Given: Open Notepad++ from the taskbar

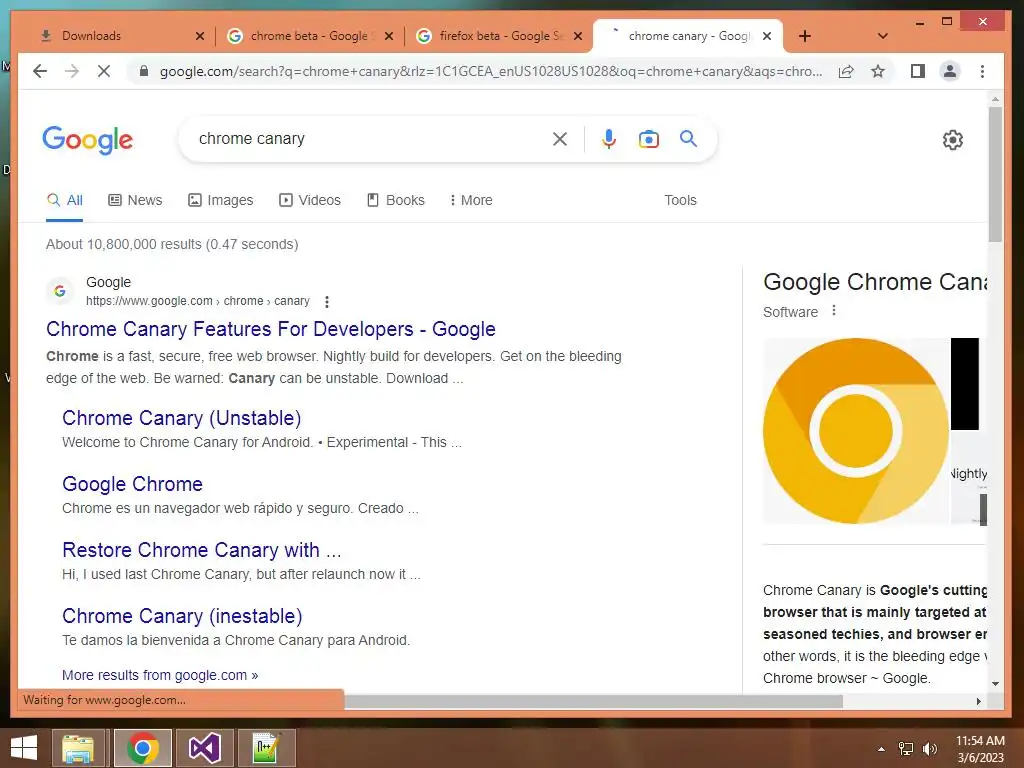Looking at the screenshot, I should point(266,748).
